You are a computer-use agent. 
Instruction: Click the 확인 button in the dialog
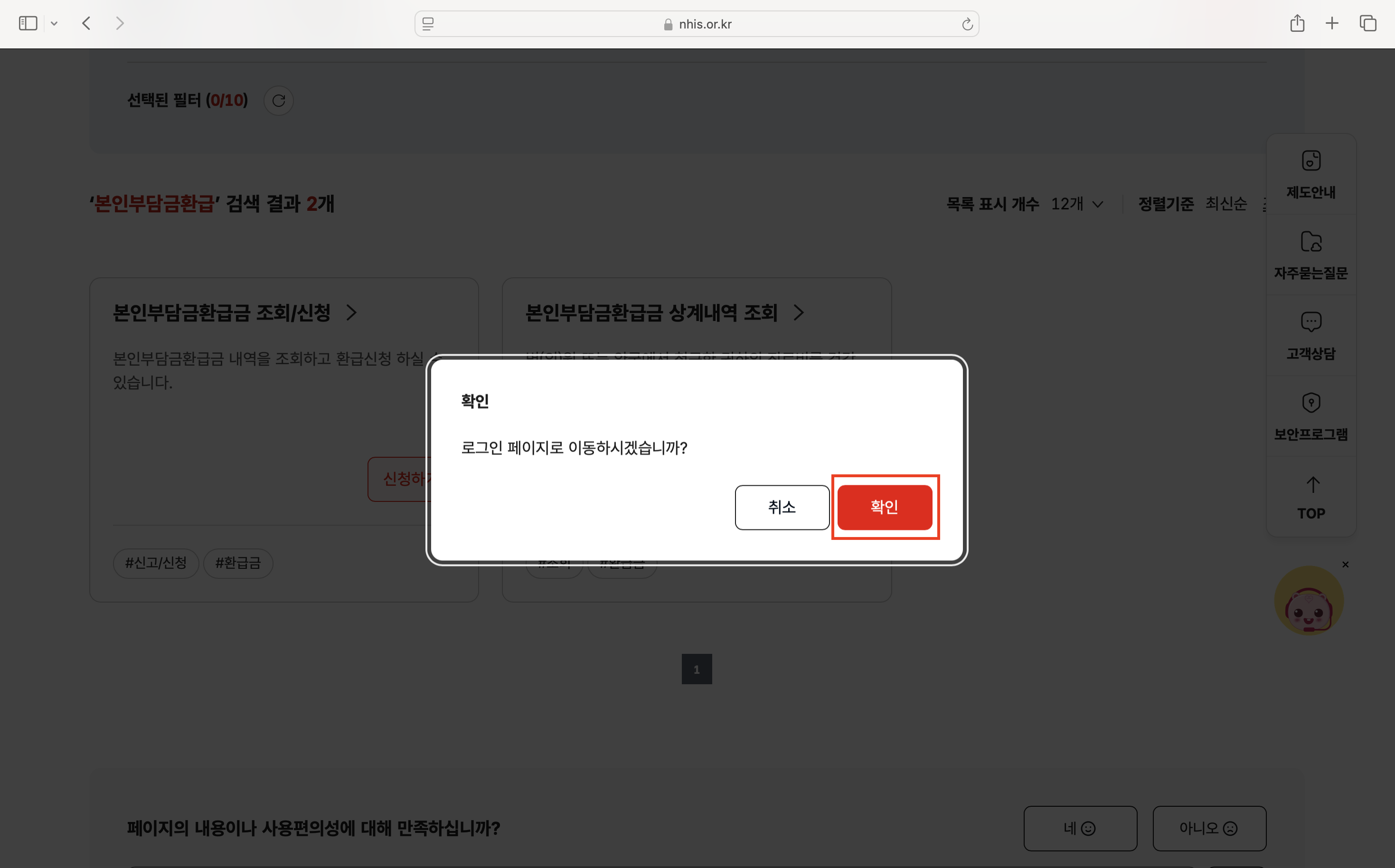click(x=884, y=507)
